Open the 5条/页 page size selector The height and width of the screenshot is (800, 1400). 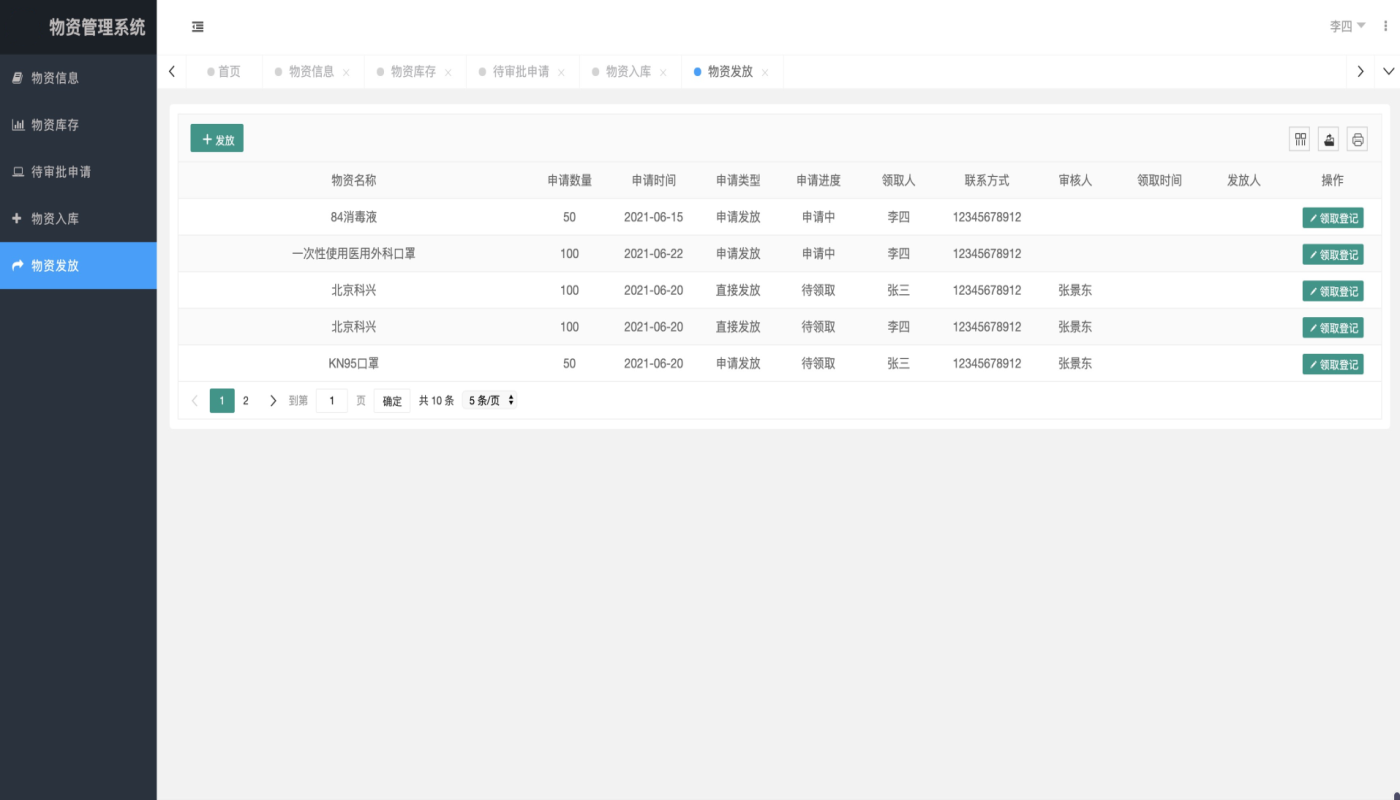[491, 401]
